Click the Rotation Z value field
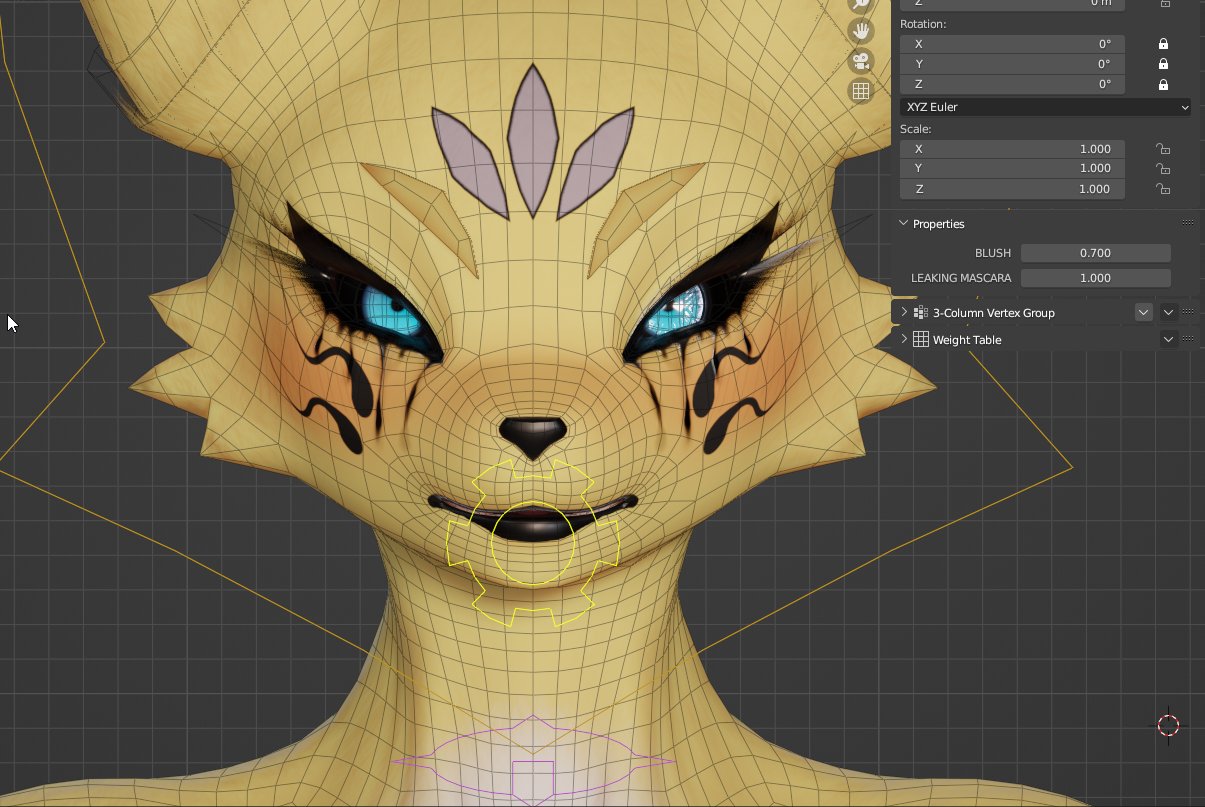Viewport: 1205px width, 807px height. coord(1012,84)
